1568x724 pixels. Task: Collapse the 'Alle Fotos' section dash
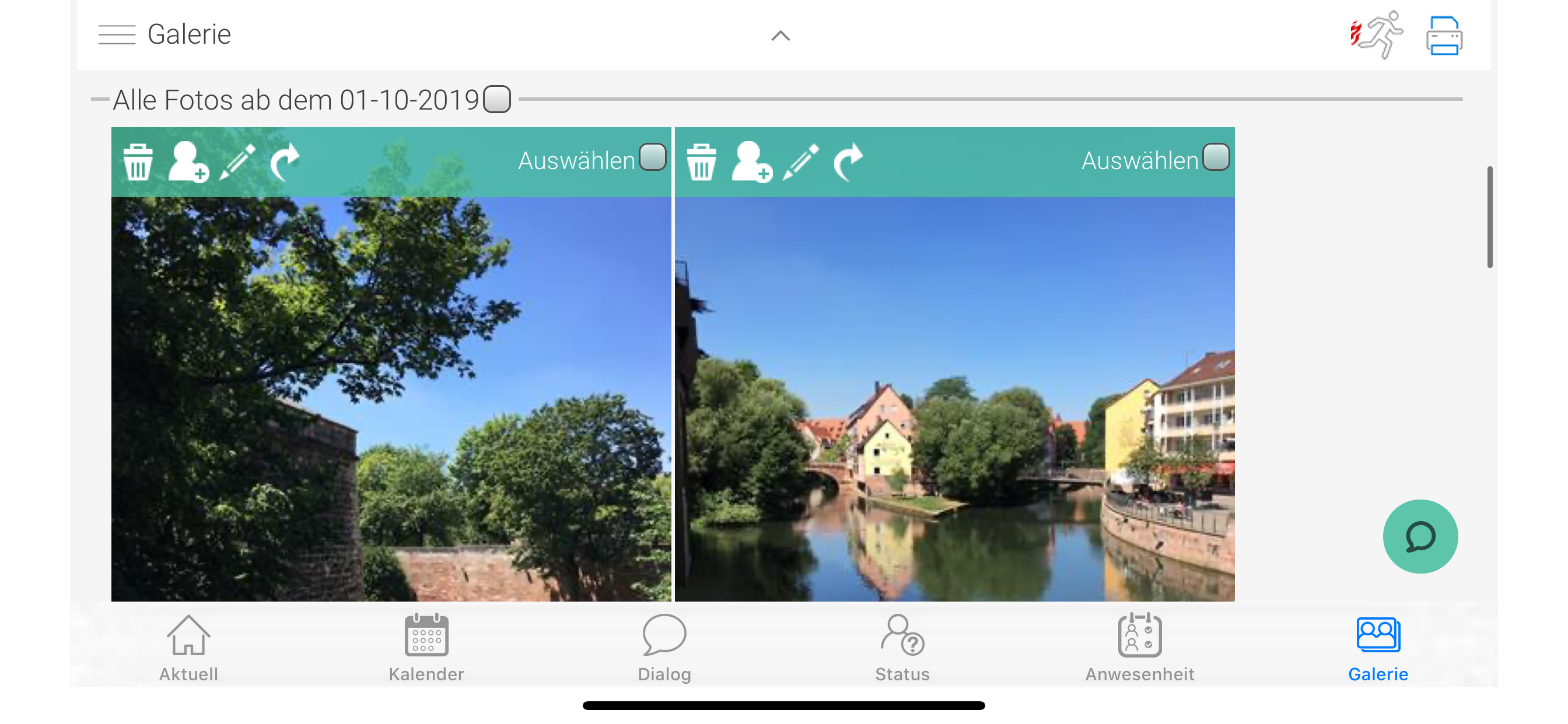(x=100, y=99)
